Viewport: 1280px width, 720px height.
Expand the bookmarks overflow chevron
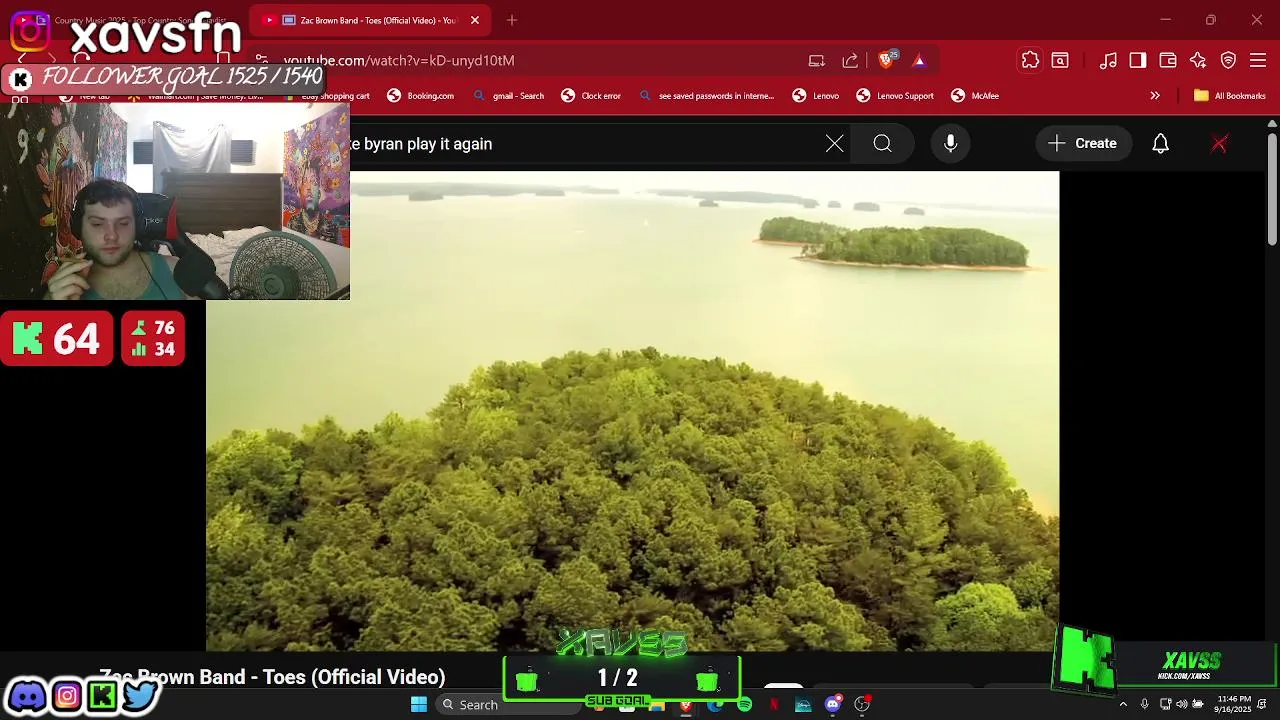point(1155,96)
